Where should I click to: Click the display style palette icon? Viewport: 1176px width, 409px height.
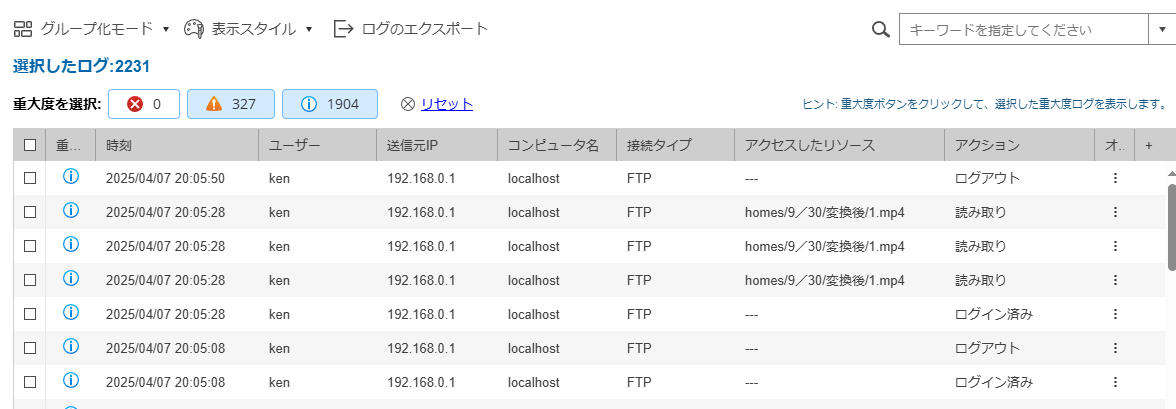pos(194,29)
